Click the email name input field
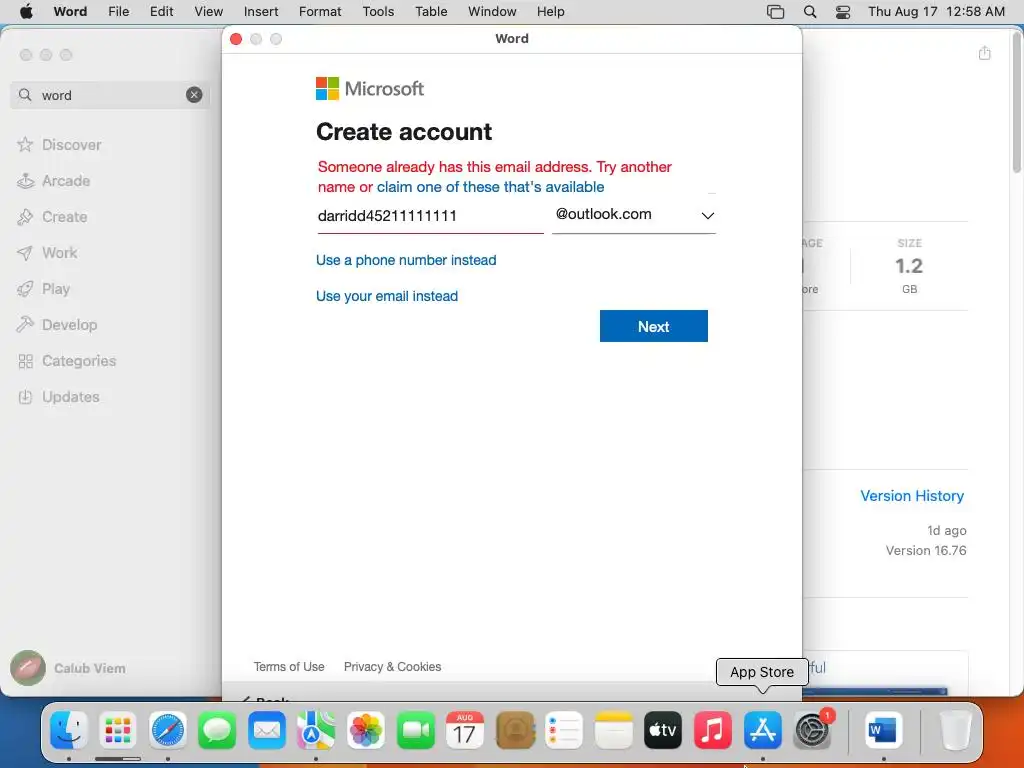This screenshot has width=1024, height=768. pos(430,216)
